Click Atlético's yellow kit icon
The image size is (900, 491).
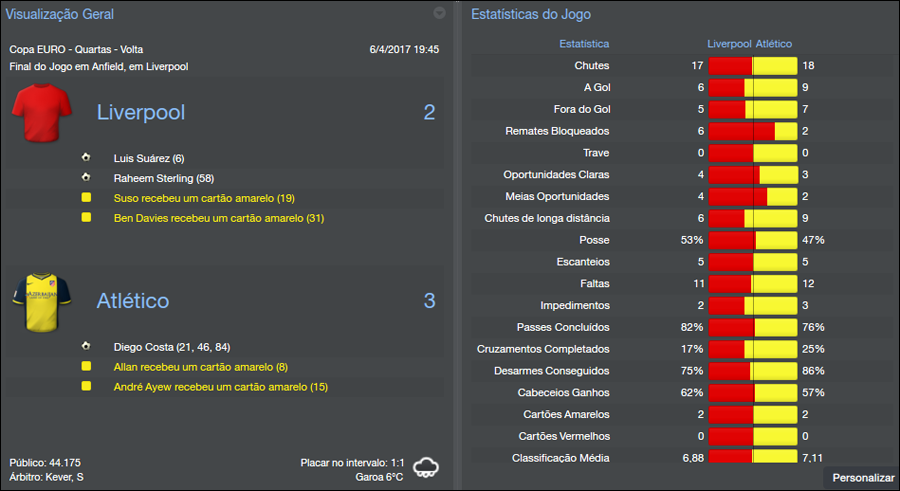43,302
